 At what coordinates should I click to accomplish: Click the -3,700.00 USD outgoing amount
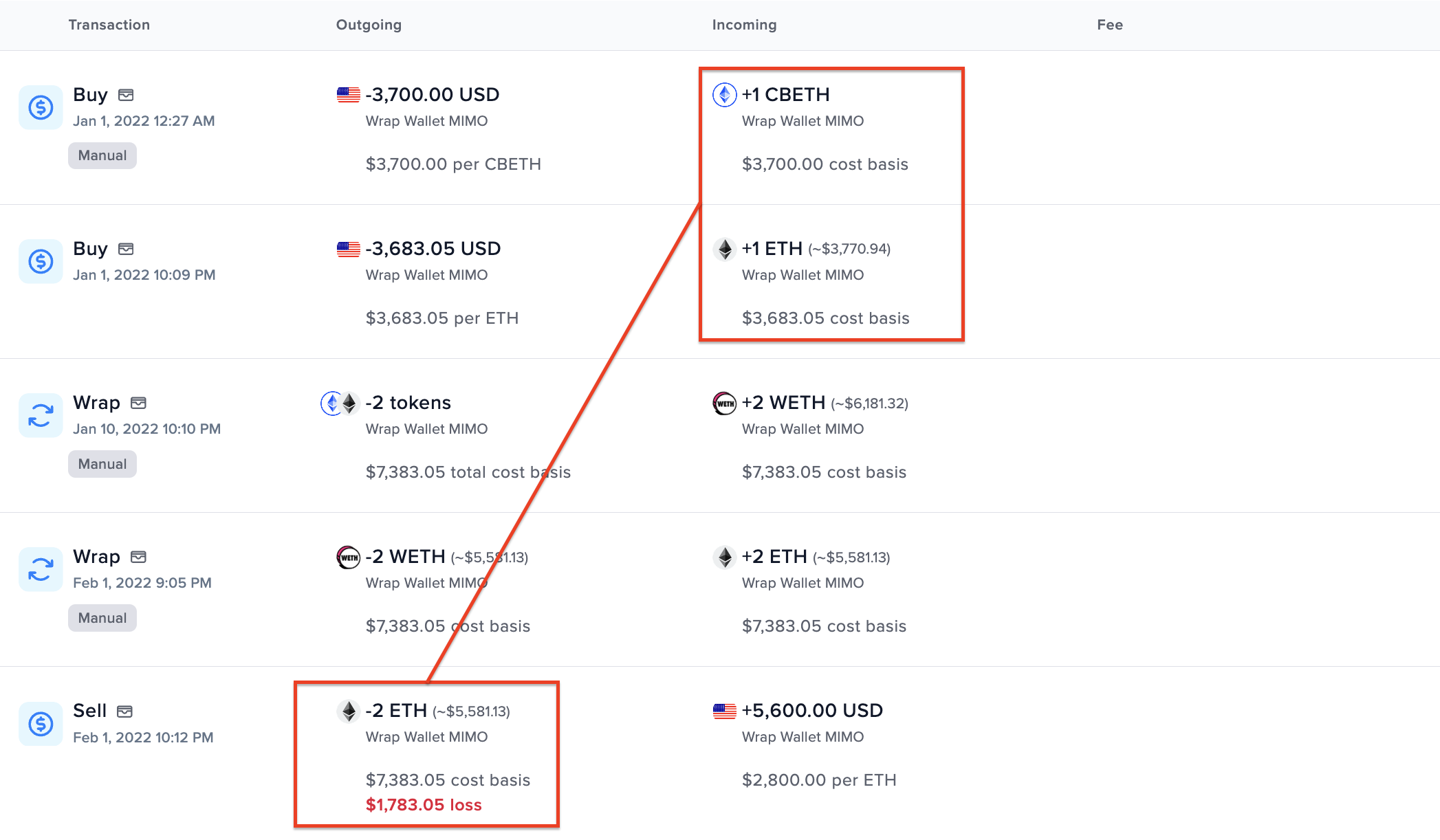pos(433,95)
